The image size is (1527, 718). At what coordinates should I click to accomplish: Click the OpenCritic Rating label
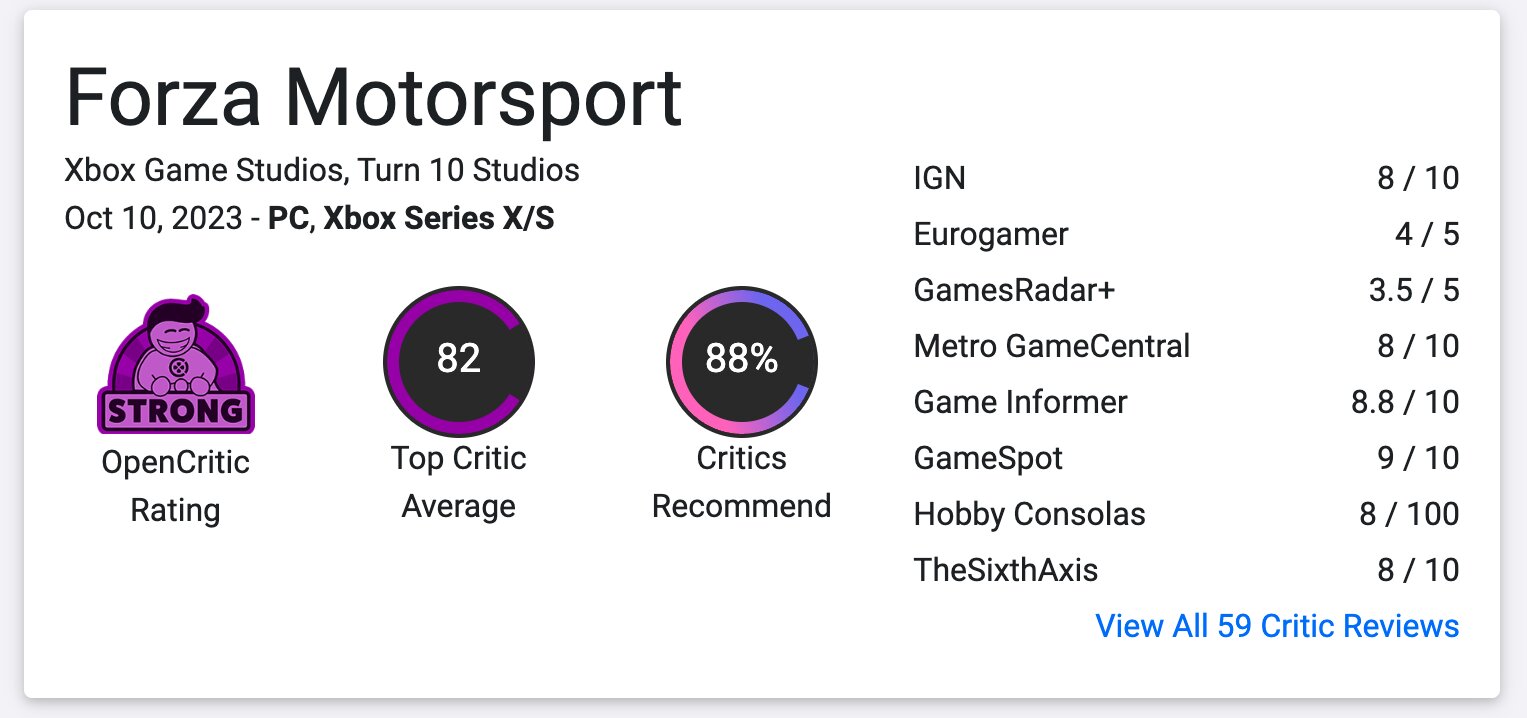[x=176, y=487]
